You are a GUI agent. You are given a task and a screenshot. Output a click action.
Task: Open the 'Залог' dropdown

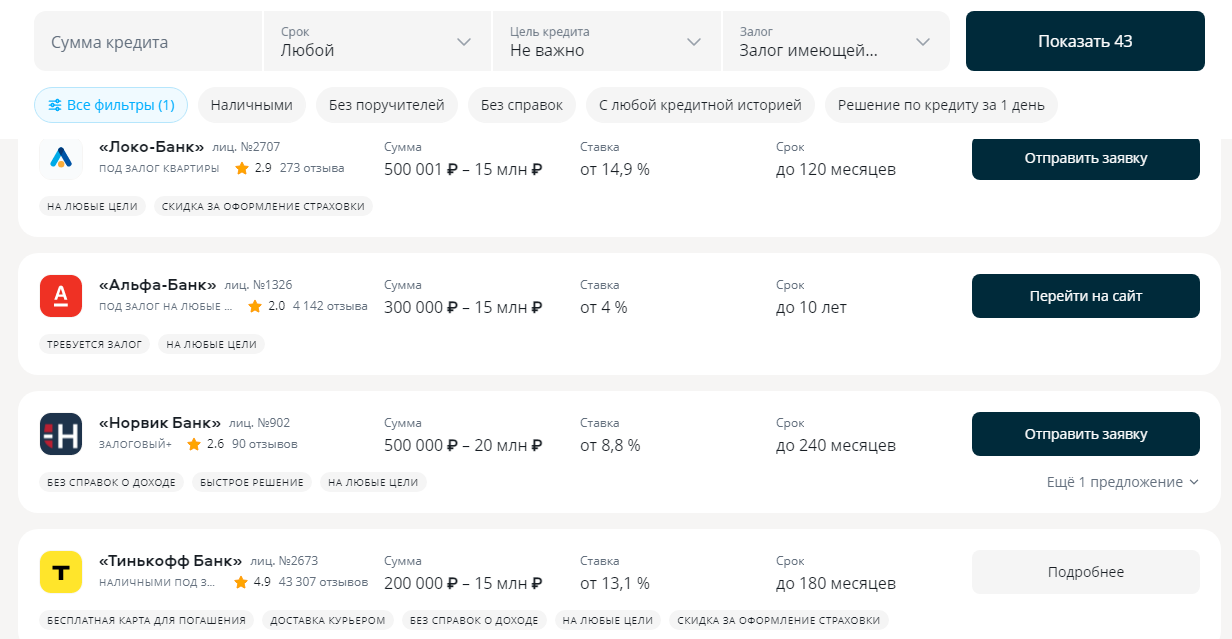point(836,41)
